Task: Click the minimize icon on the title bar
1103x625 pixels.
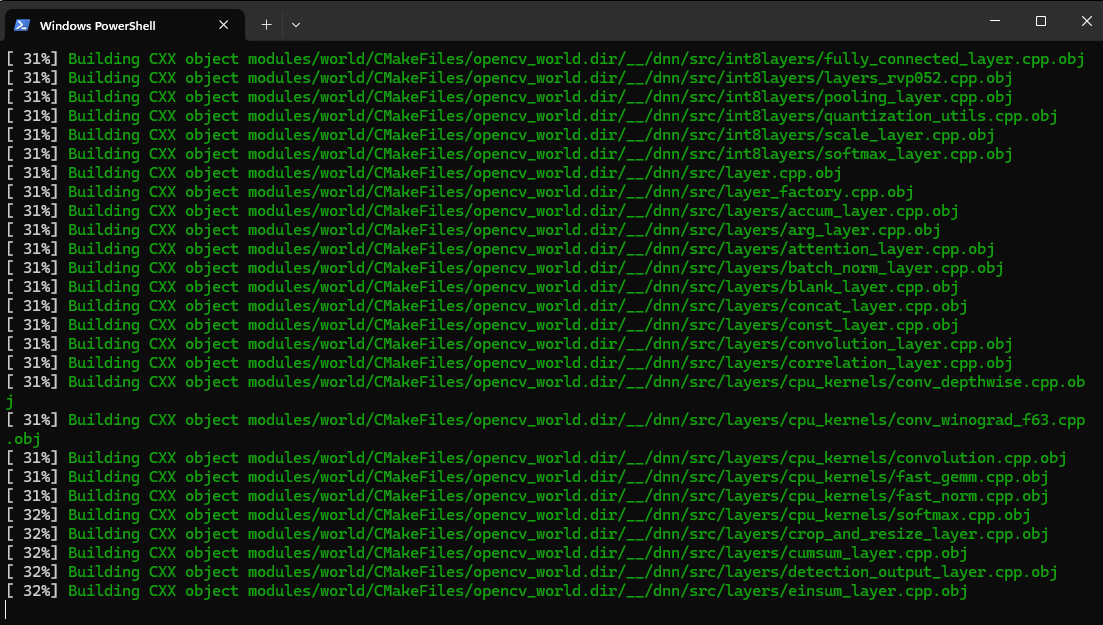Action: pos(993,21)
